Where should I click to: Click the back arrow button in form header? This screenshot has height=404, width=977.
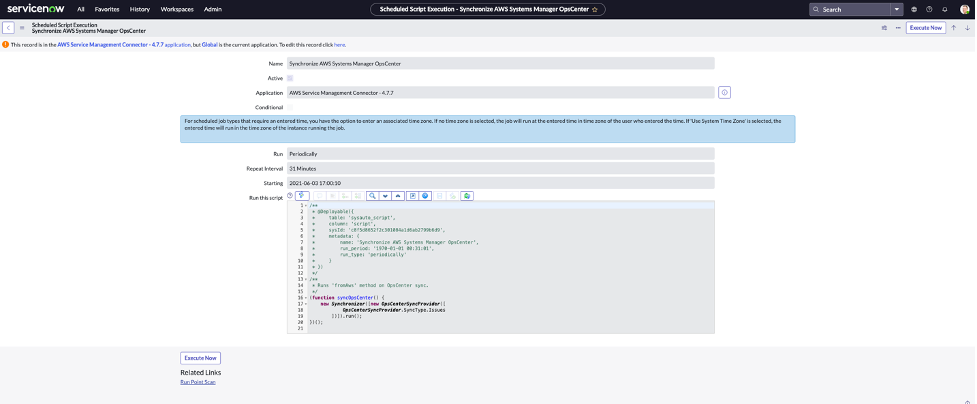click(x=8, y=28)
